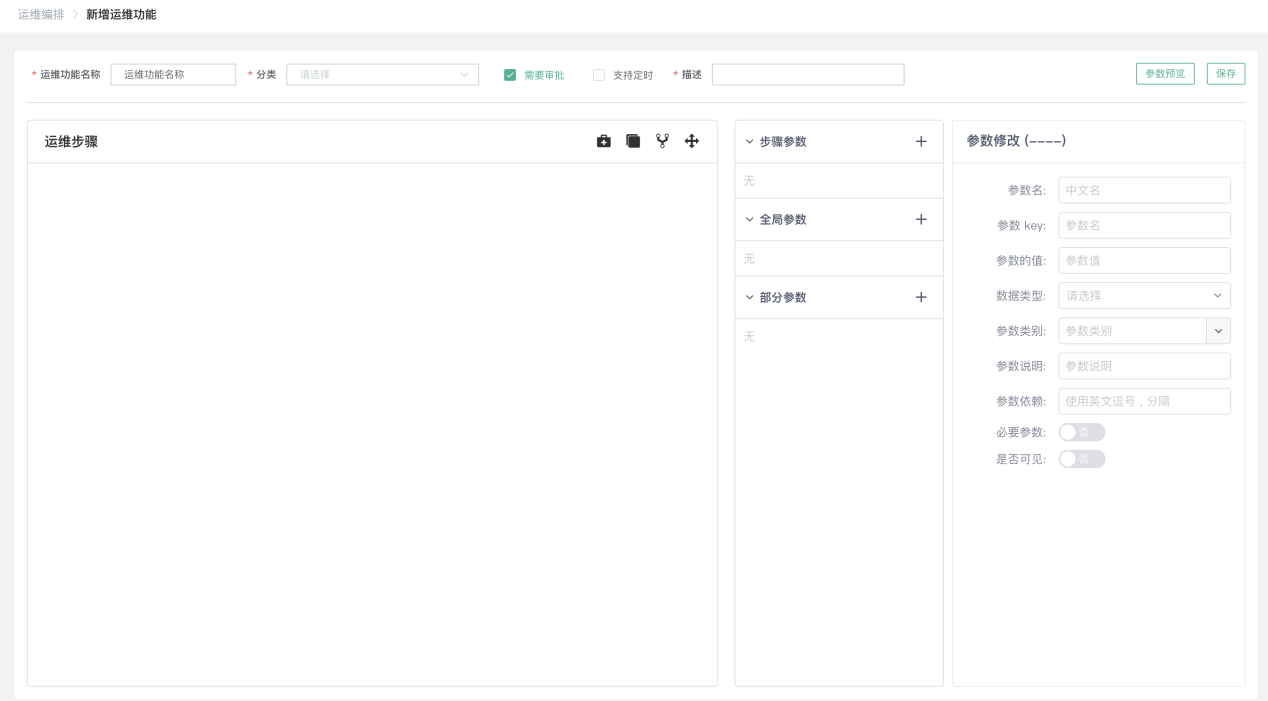The height and width of the screenshot is (701, 1268).
Task: Focus the 参数 key input field
Action: tap(1144, 225)
